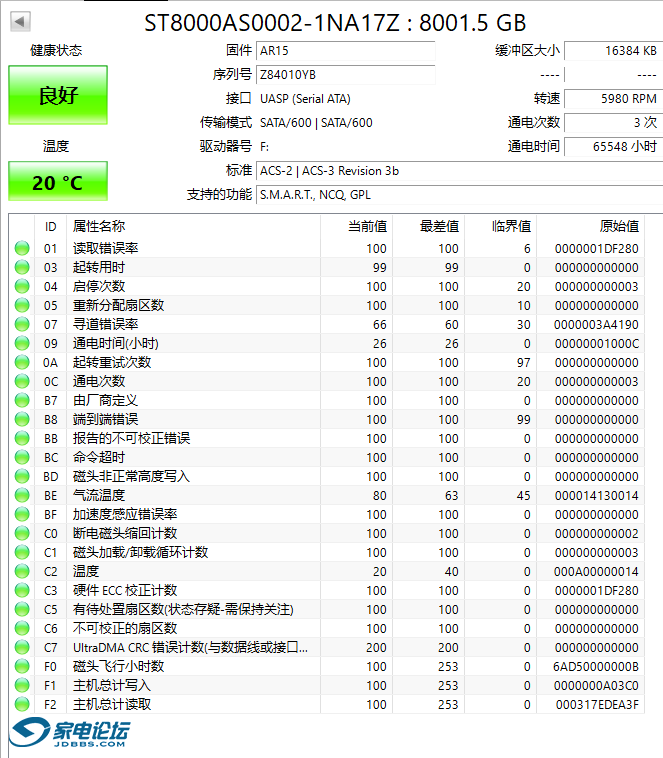
Task: Select the 读取错误率 attribute name
Action: click(x=105, y=248)
